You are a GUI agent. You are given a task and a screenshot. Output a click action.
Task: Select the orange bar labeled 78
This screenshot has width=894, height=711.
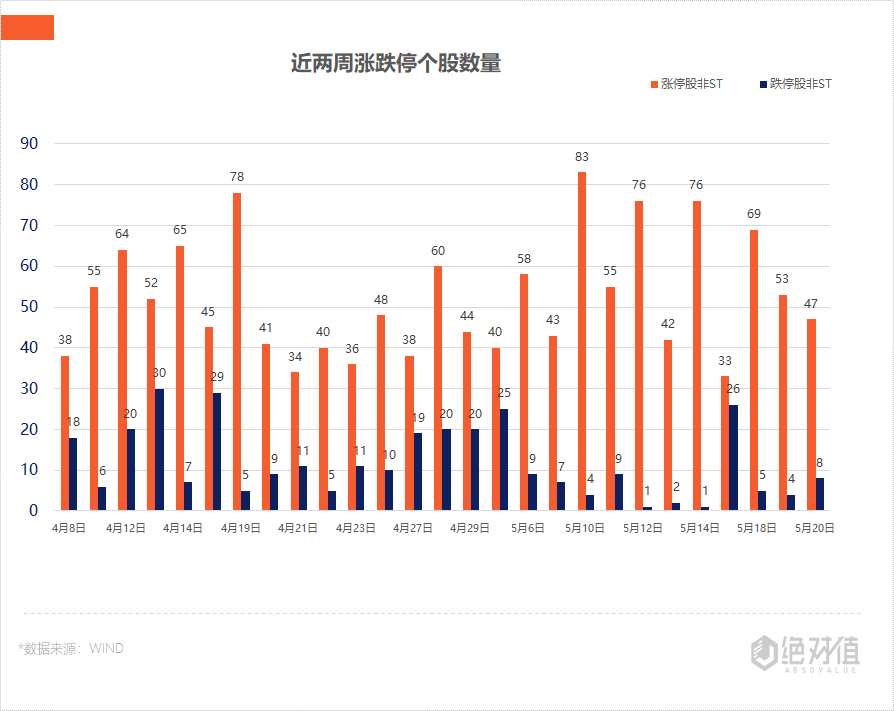237,350
